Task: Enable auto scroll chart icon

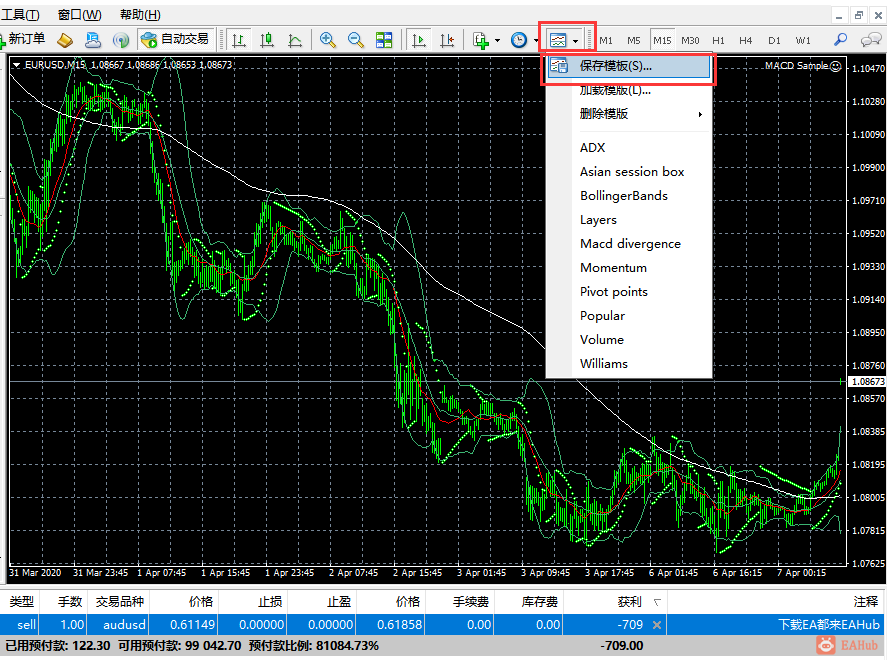Action: 419,40
